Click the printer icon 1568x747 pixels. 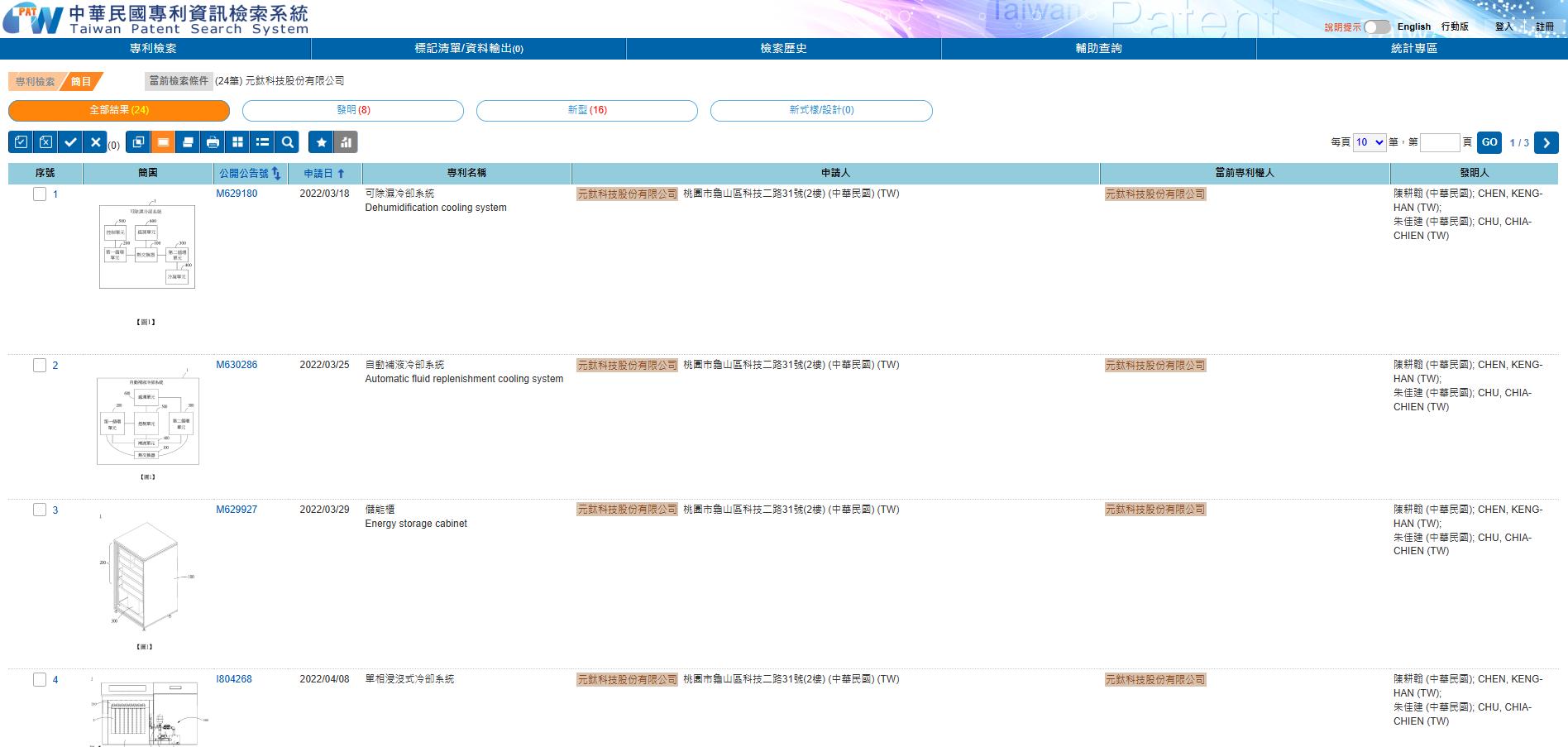click(213, 142)
